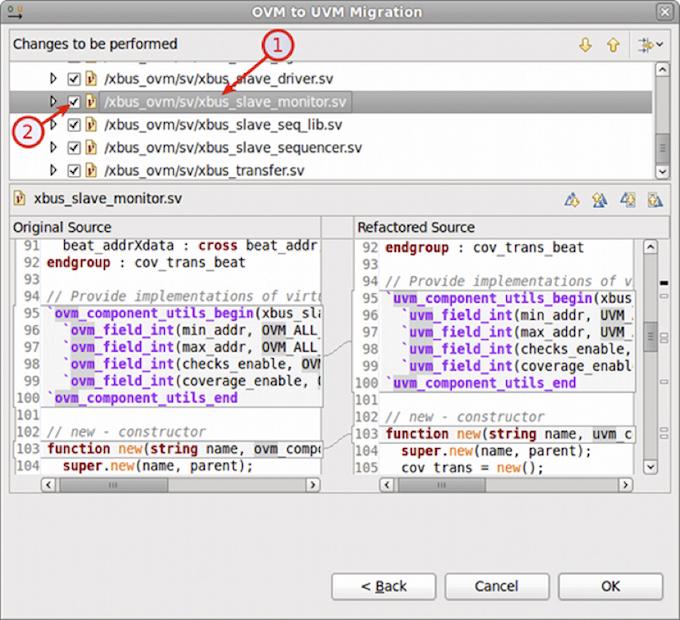This screenshot has width=680, height=620.
Task: Uncheck the xbus_slave_driver.sv checkbox
Action: [x=74, y=79]
